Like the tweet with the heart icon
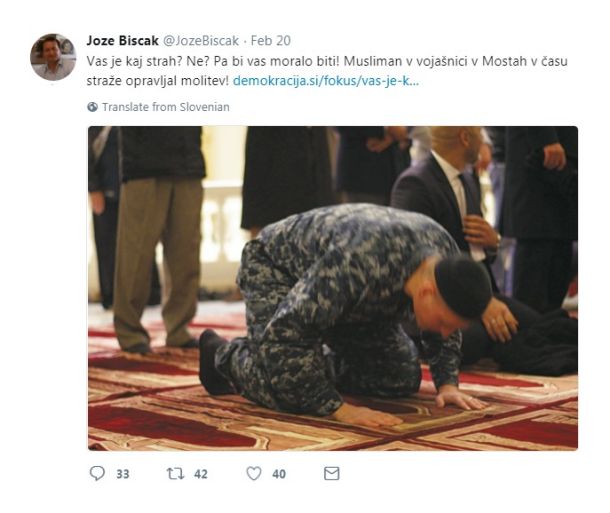This screenshot has height=513, width=610. [254, 473]
